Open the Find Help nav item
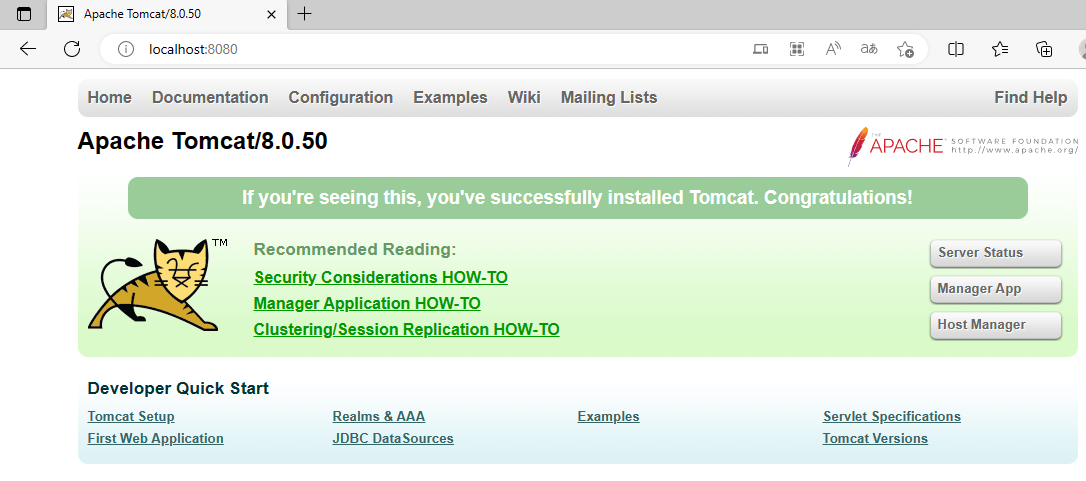1086x481 pixels. coord(1031,98)
